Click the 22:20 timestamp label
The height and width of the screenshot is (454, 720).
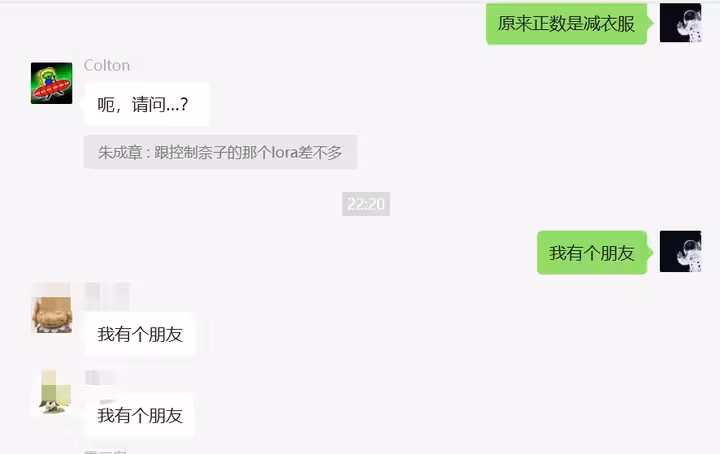pos(366,204)
